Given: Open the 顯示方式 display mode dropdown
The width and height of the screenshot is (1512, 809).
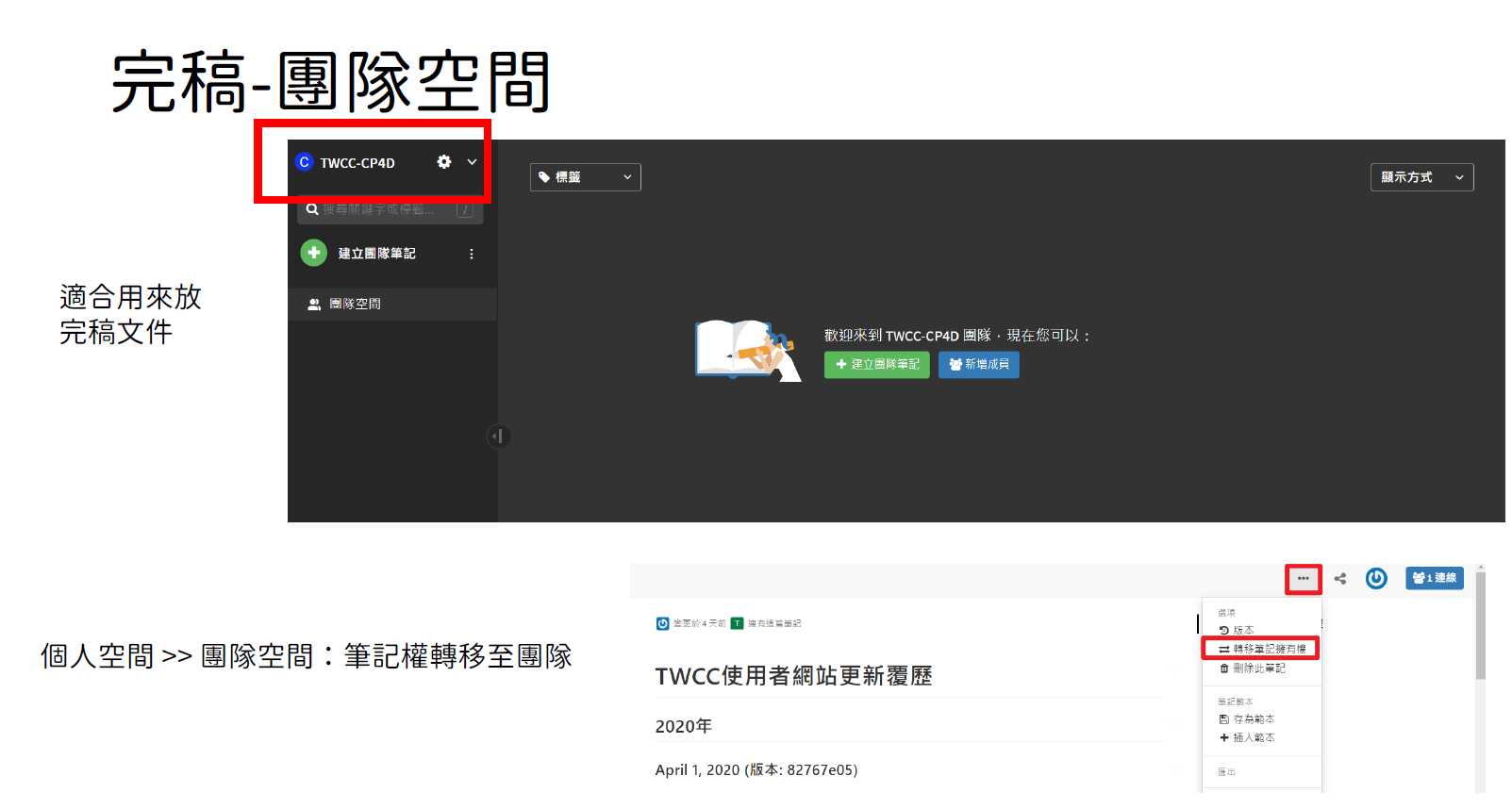Looking at the screenshot, I should pos(1421,177).
